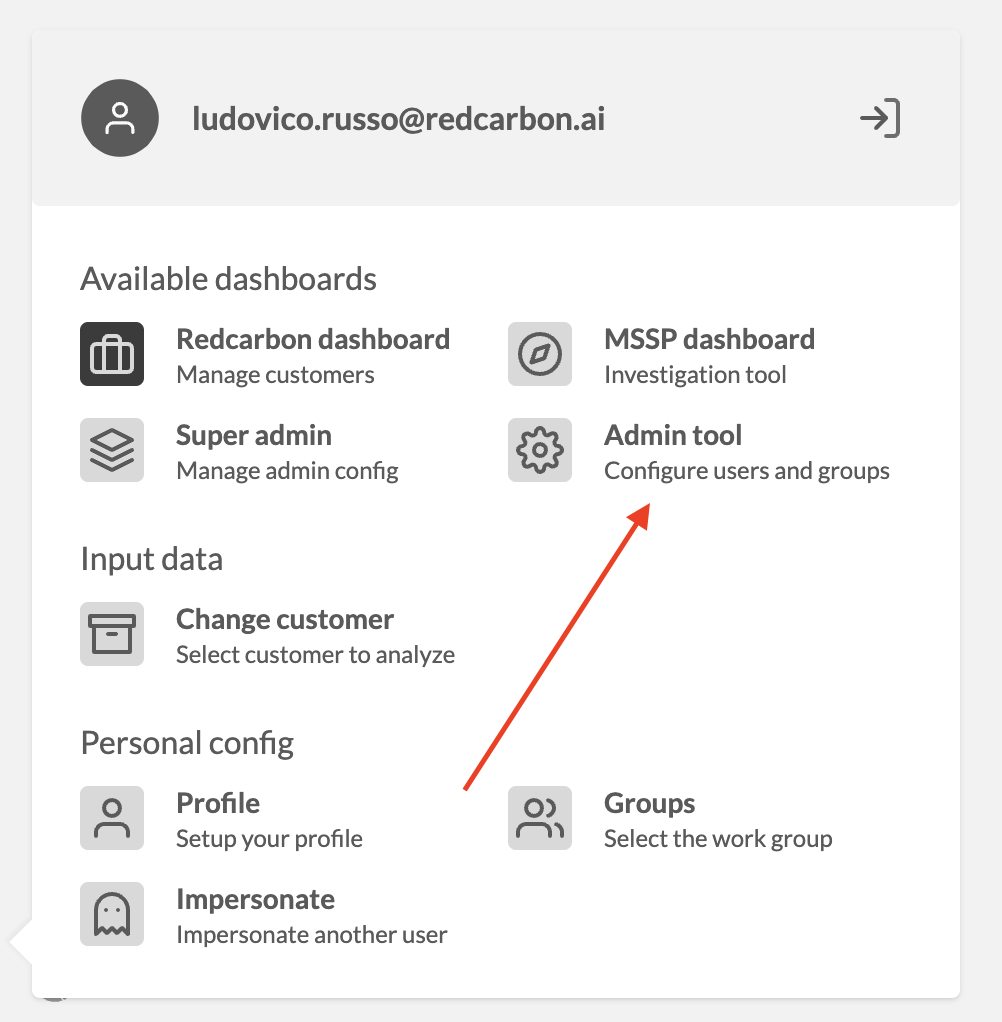This screenshot has height=1022, width=1002.
Task: Click the MSSP dashboard compass icon
Action: point(540,354)
